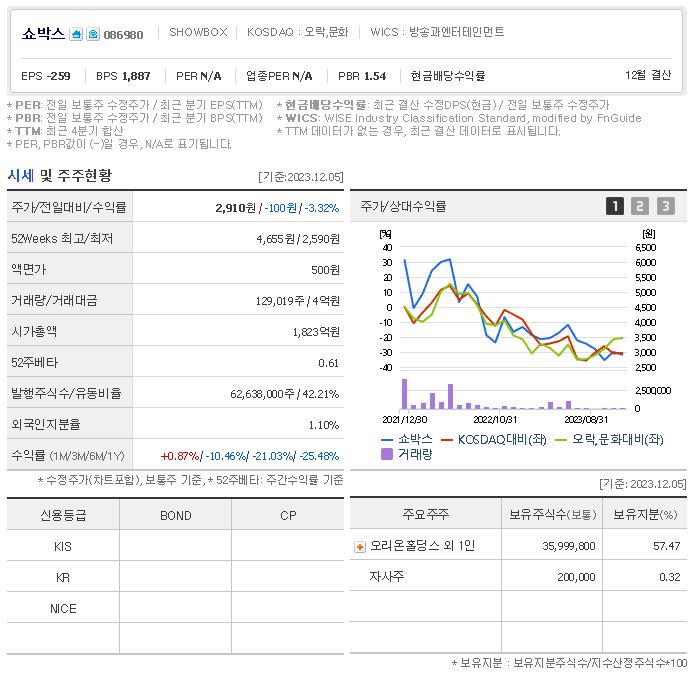Click the 주요주주 column header
The width and height of the screenshot is (691, 675).
[x=426, y=514]
